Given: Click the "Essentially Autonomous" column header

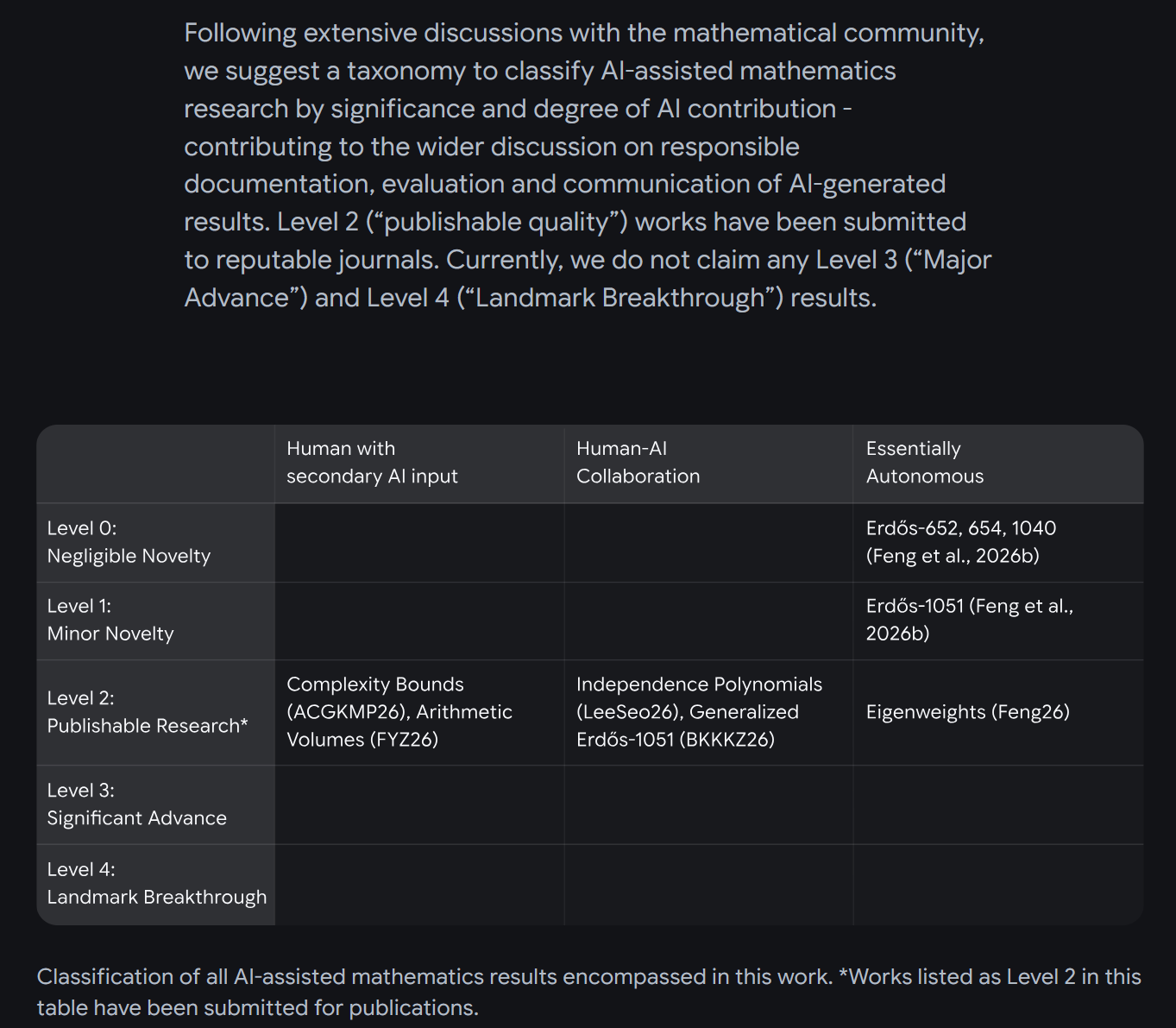Looking at the screenshot, I should click(x=924, y=463).
